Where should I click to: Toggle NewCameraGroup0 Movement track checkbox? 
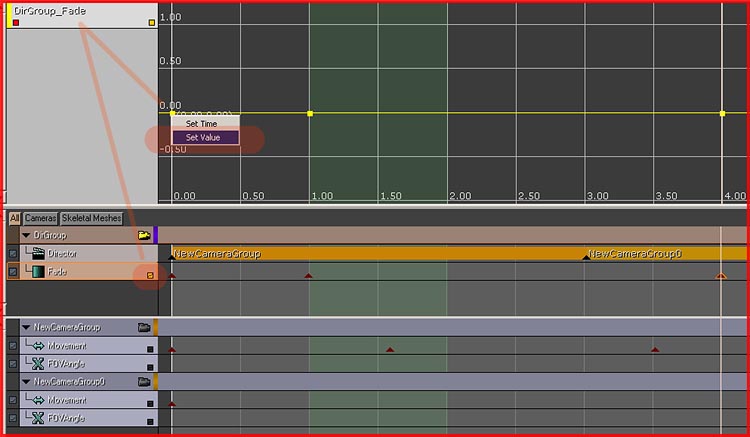tap(12, 401)
